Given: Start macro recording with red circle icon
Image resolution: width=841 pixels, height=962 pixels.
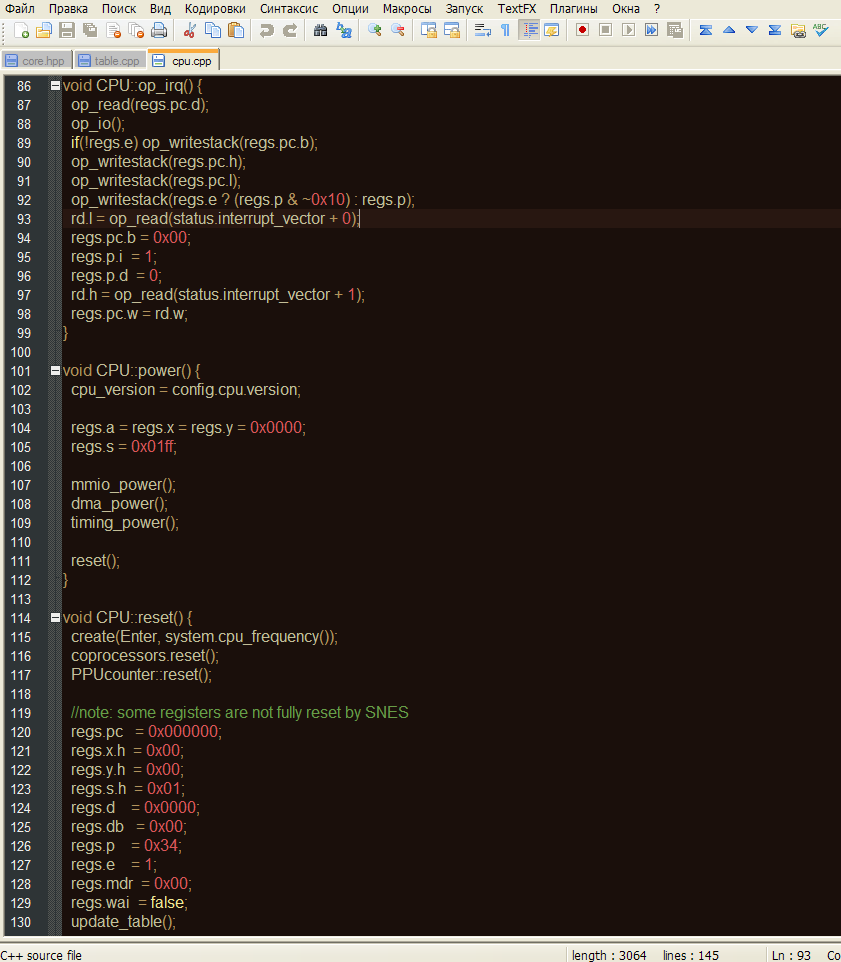Looking at the screenshot, I should [x=582, y=30].
